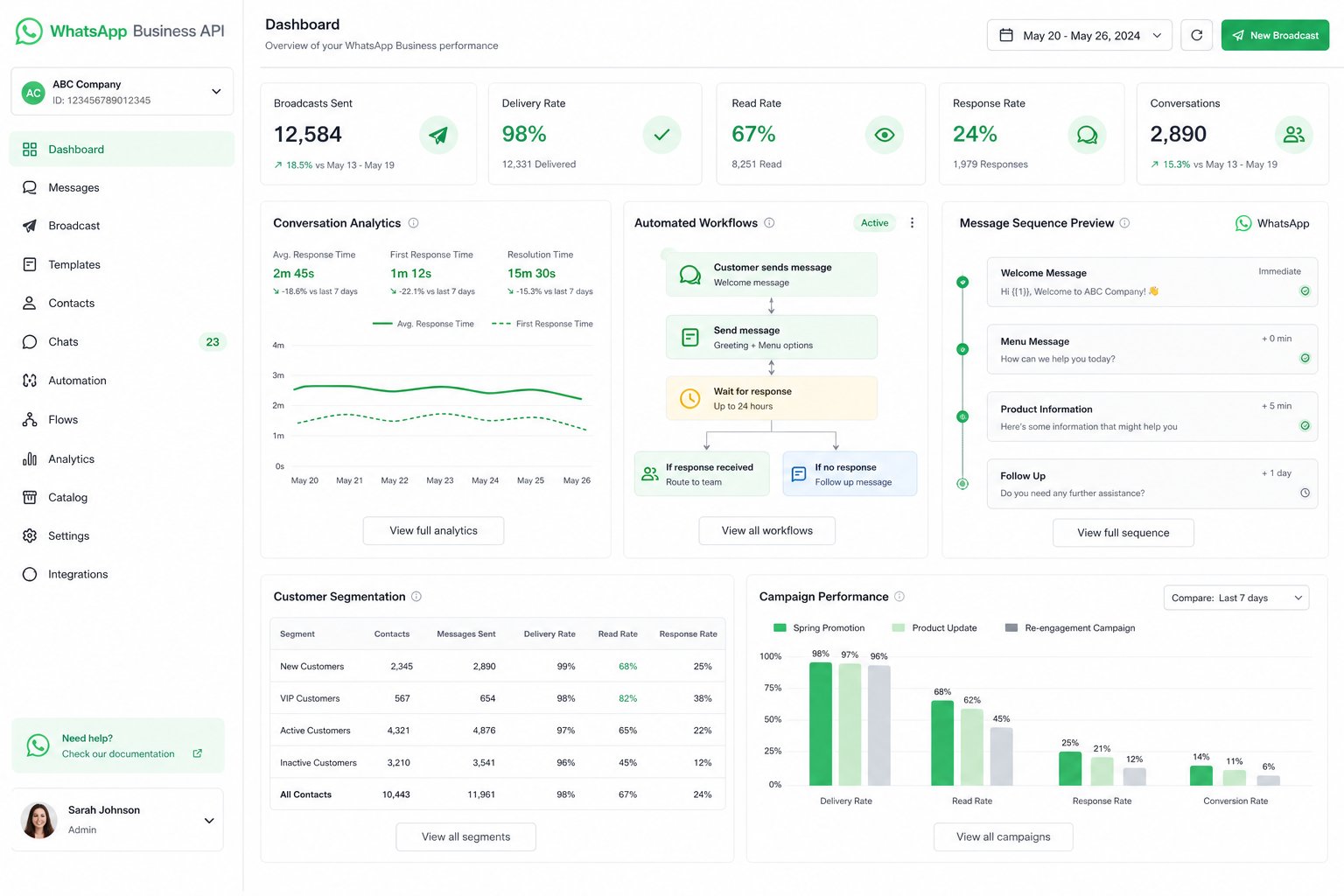Click the Product Information sequence card
Screen dimensions: 1344x896
(x=1151, y=416)
